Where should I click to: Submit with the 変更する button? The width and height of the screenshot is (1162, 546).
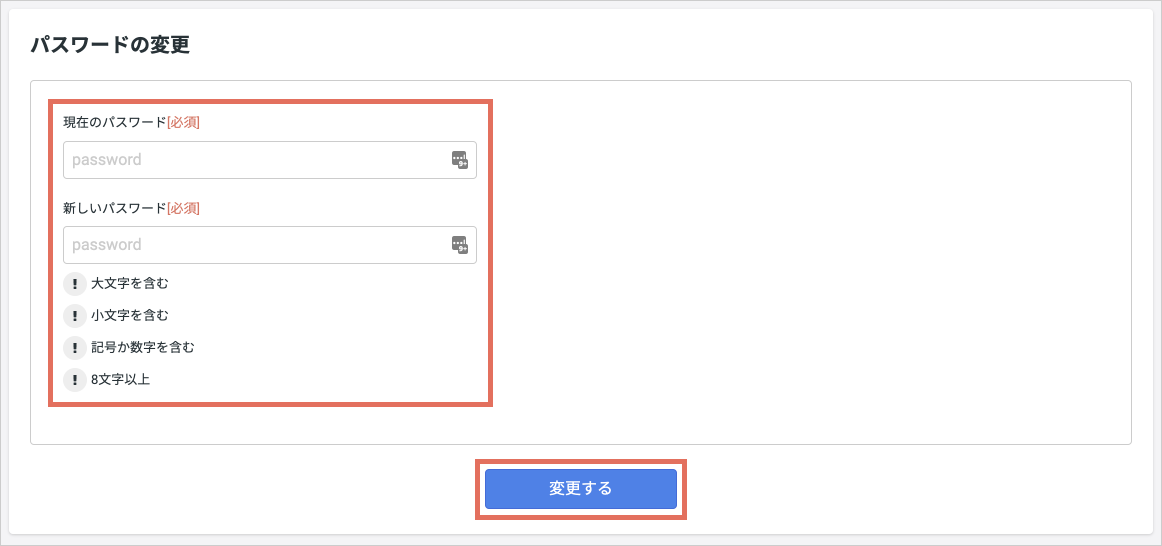tap(581, 489)
